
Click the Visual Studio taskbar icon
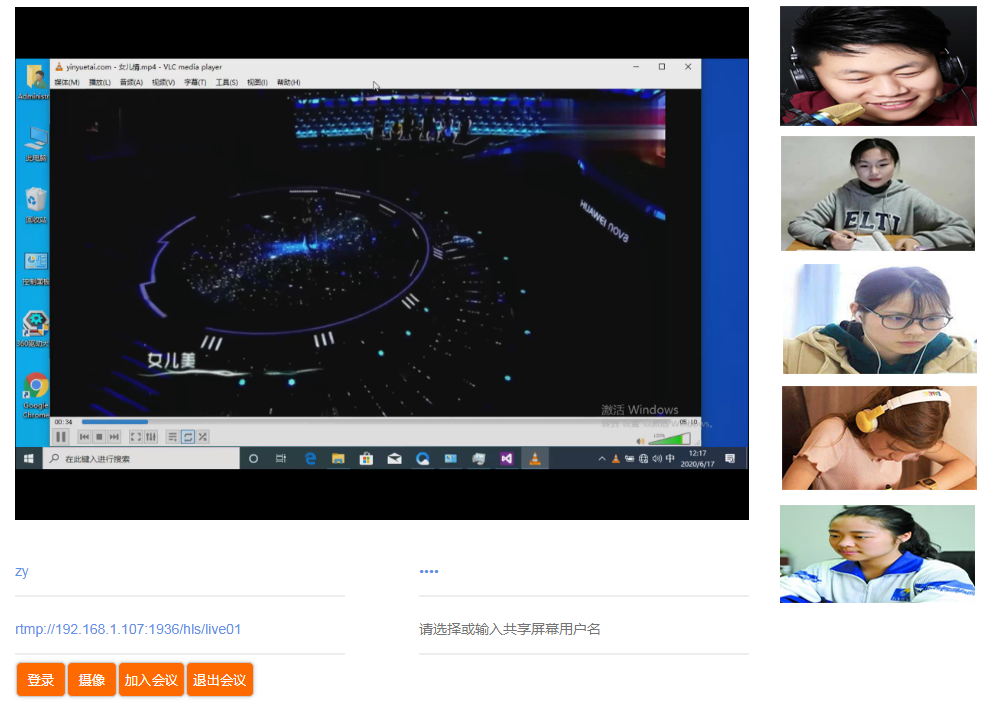506,459
